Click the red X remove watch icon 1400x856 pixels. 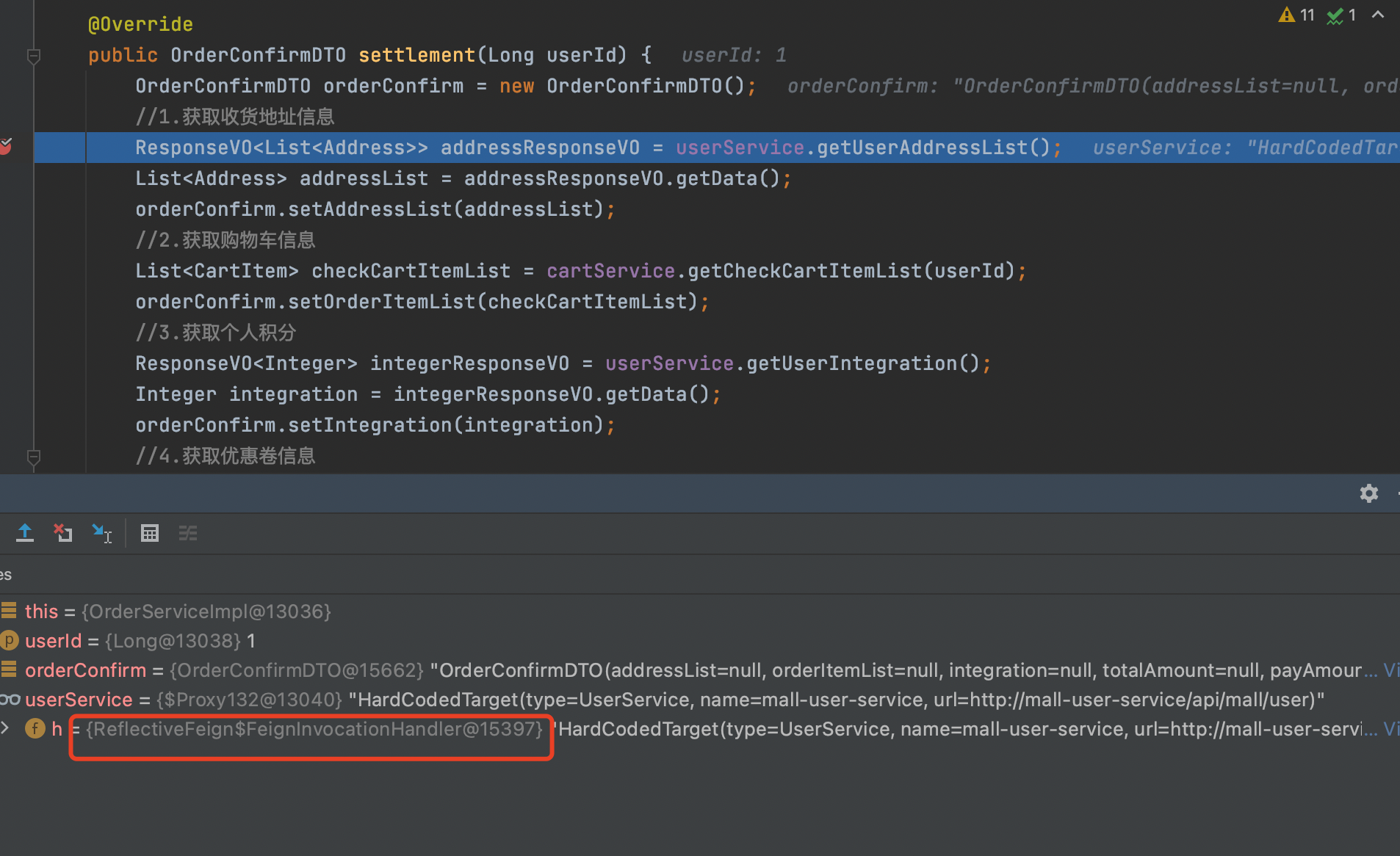tap(63, 533)
